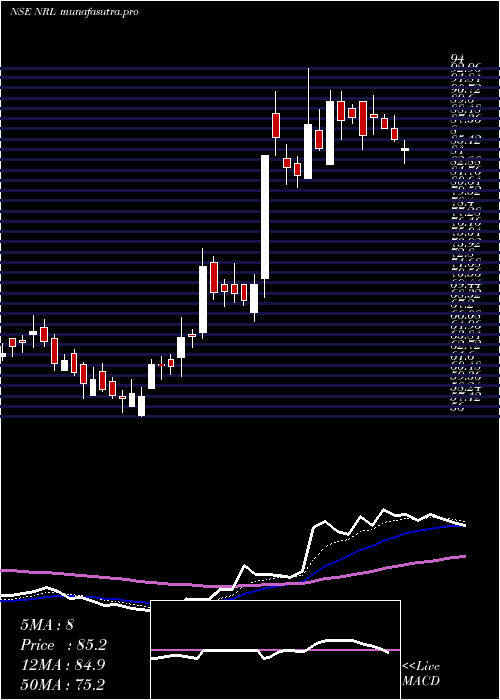Click the tallest white candlestick body
The height and width of the screenshot is (700, 500).
tap(265, 217)
